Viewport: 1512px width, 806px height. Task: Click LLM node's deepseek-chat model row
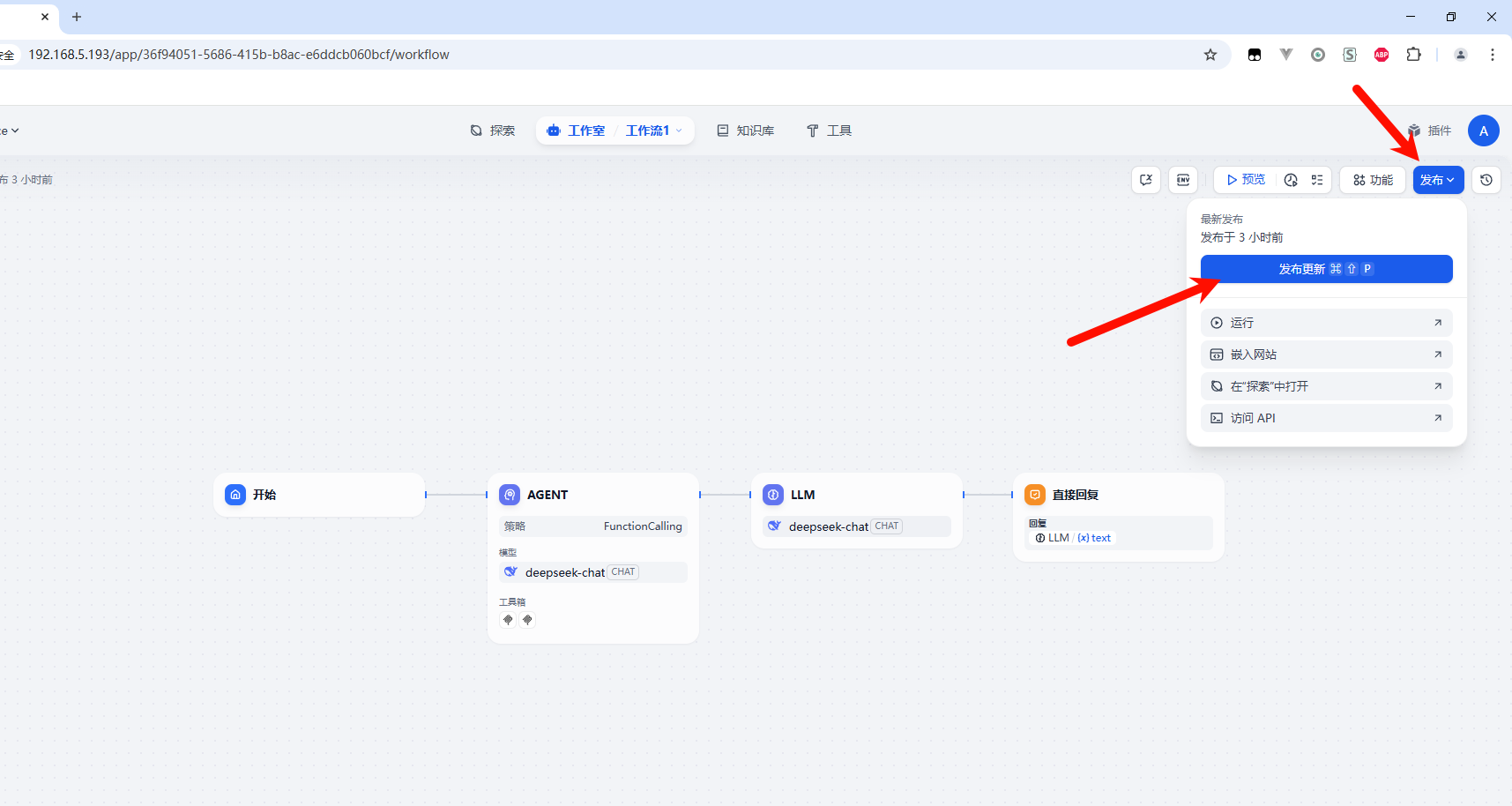click(x=857, y=526)
